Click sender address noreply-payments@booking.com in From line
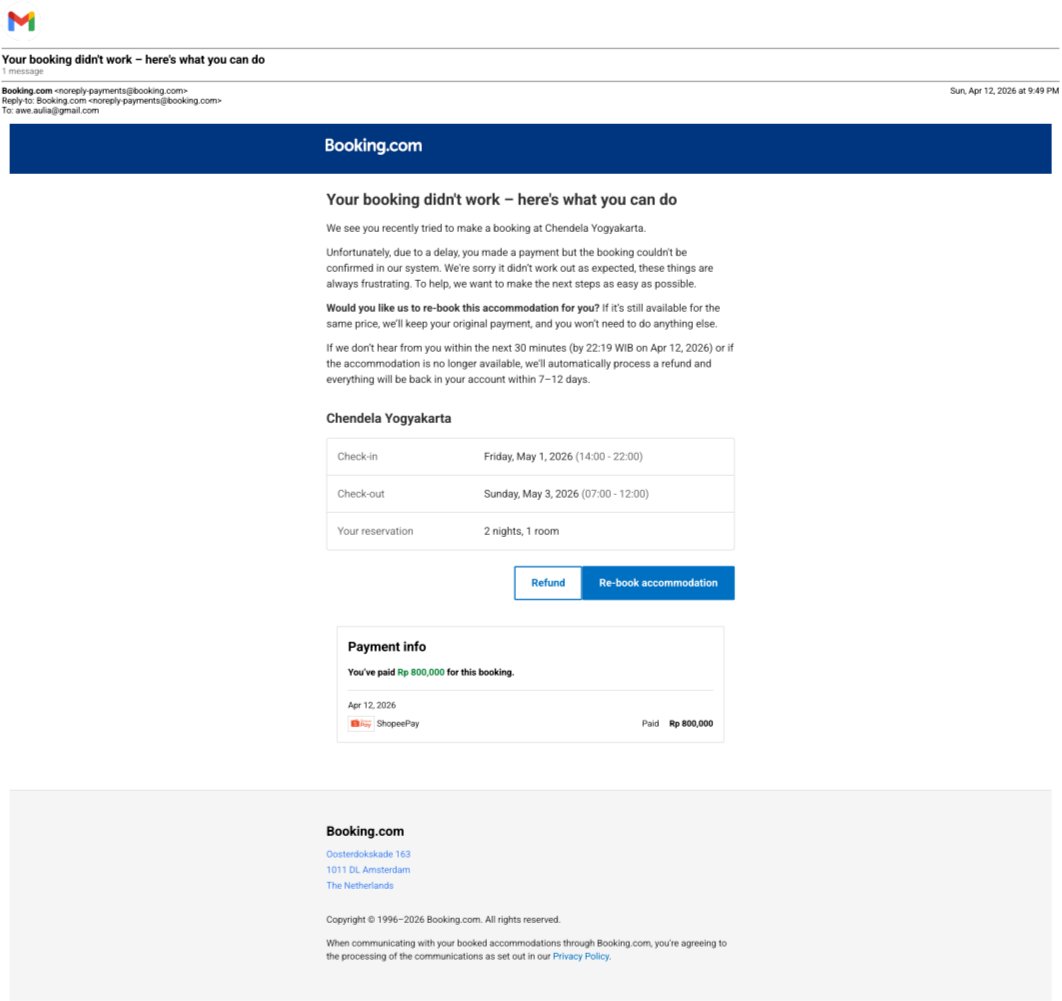Image resolution: width=1062 pixels, height=1001 pixels. tap(121, 90)
